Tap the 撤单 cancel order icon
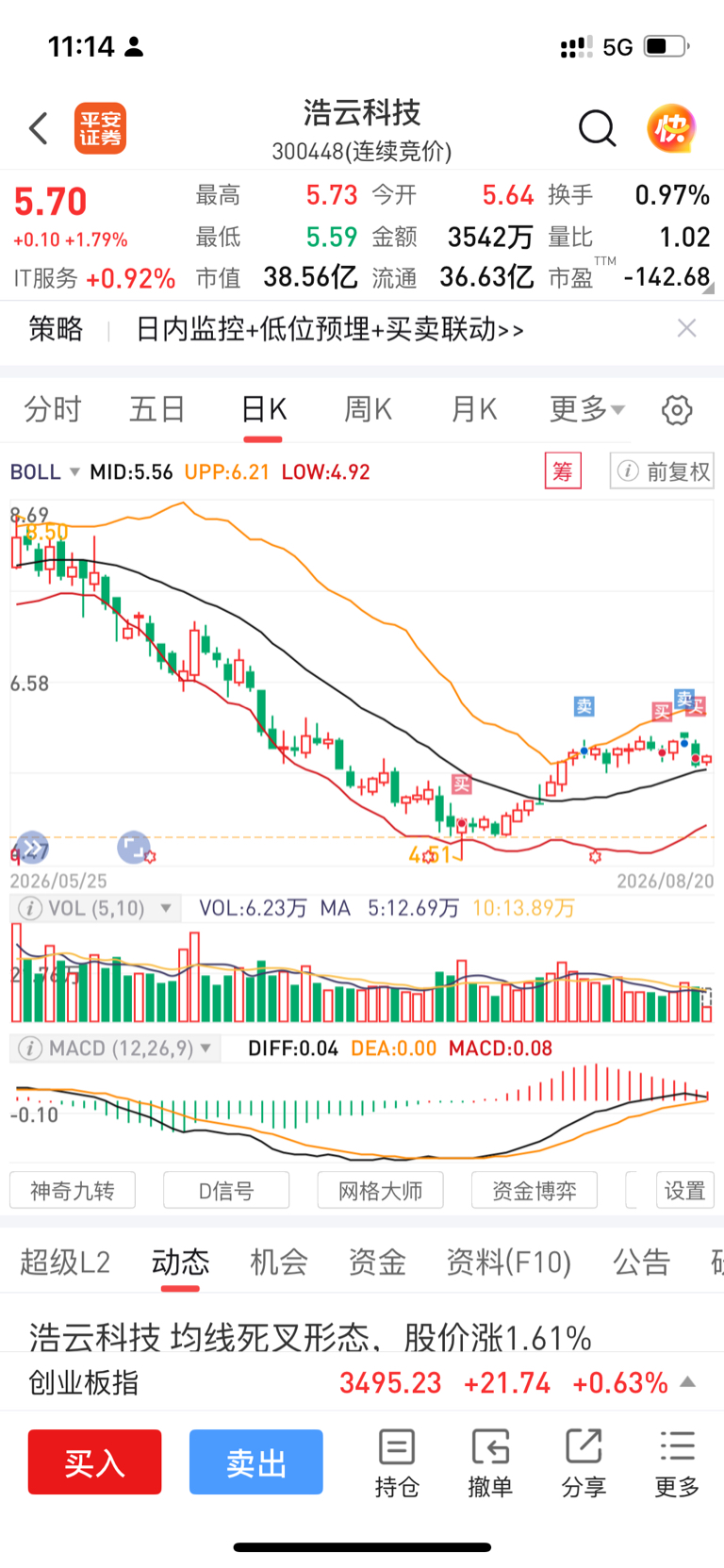The image size is (724, 1568). click(490, 1463)
